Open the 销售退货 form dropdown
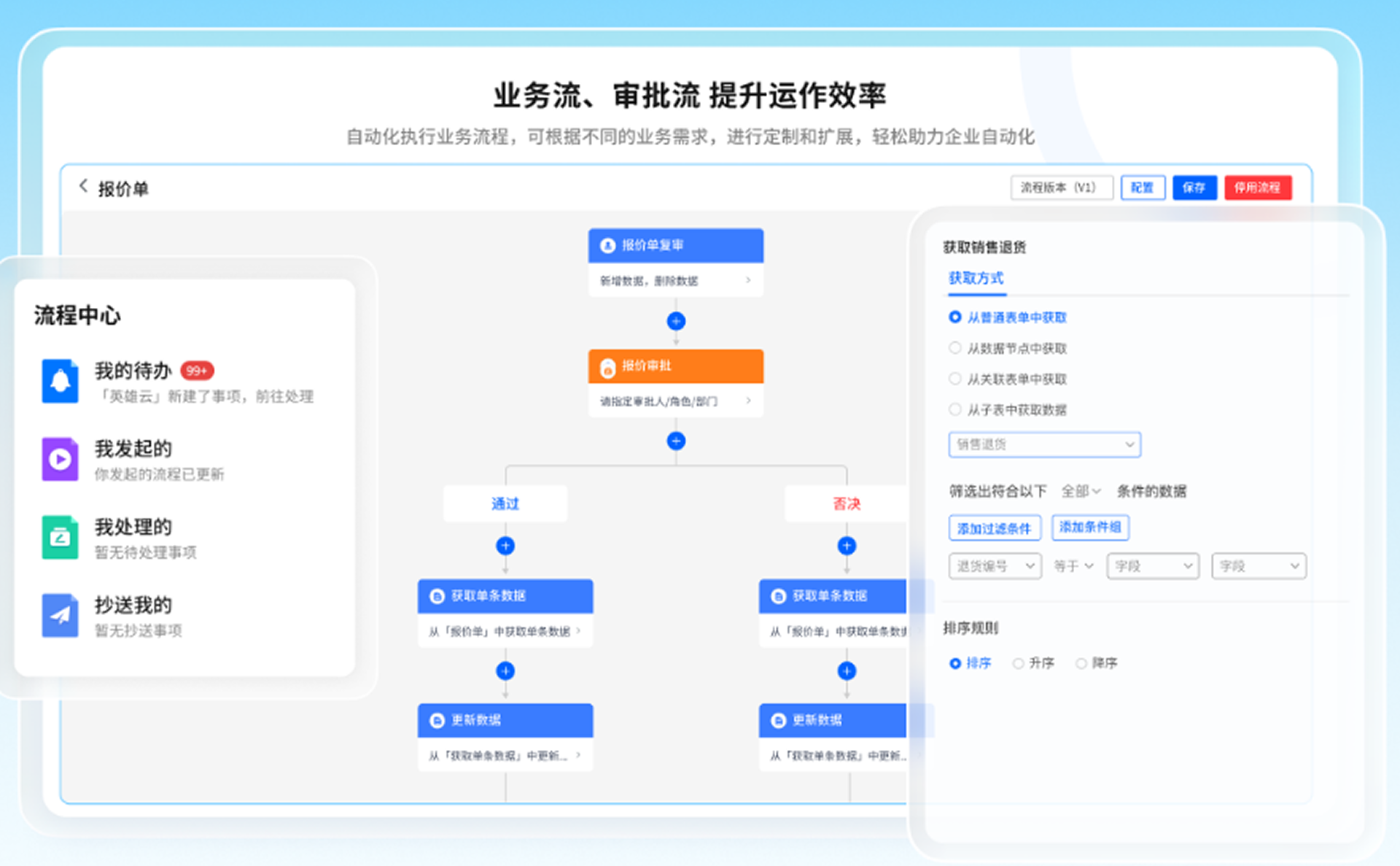 coord(1044,444)
